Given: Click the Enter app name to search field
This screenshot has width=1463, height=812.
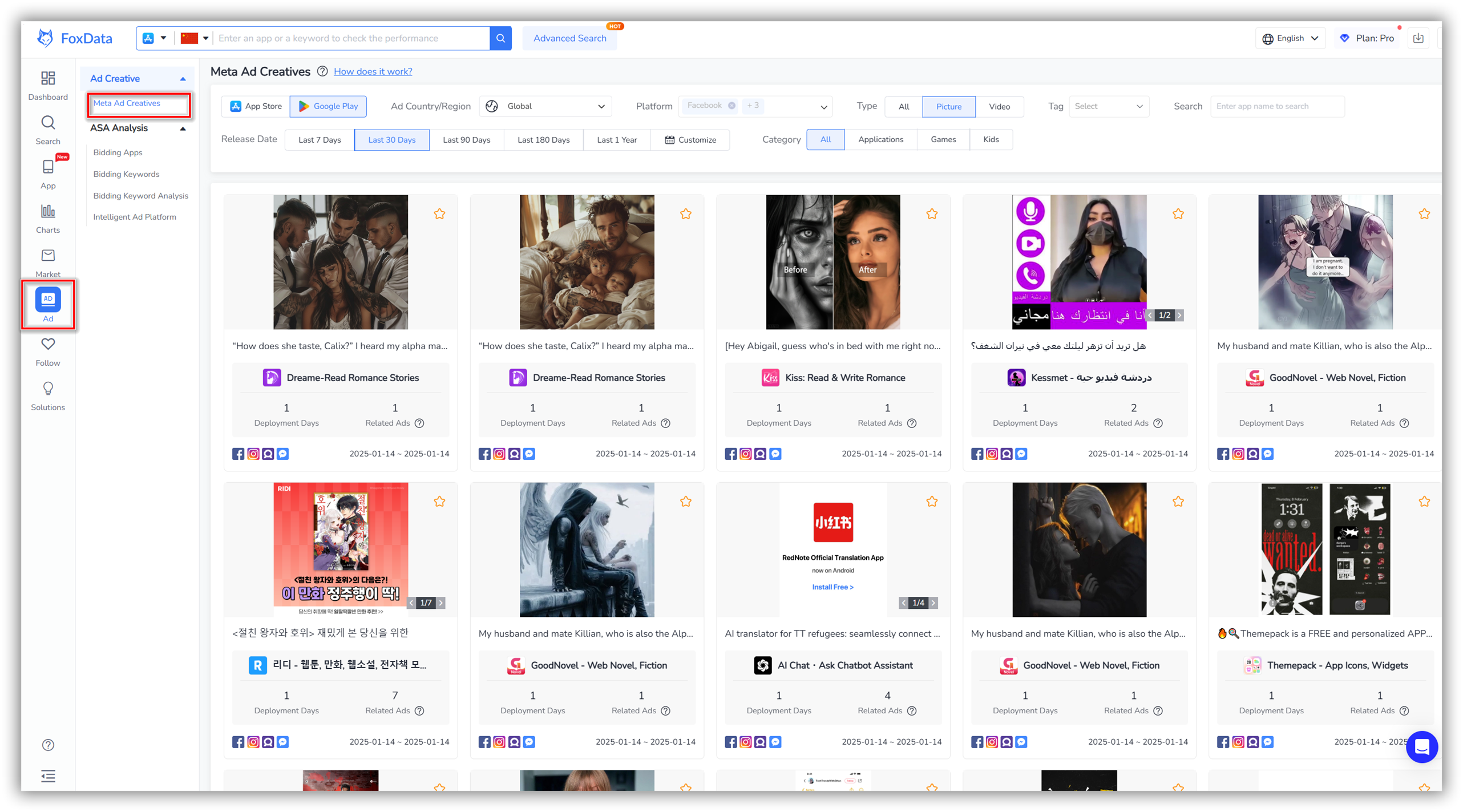Looking at the screenshot, I should point(1278,106).
